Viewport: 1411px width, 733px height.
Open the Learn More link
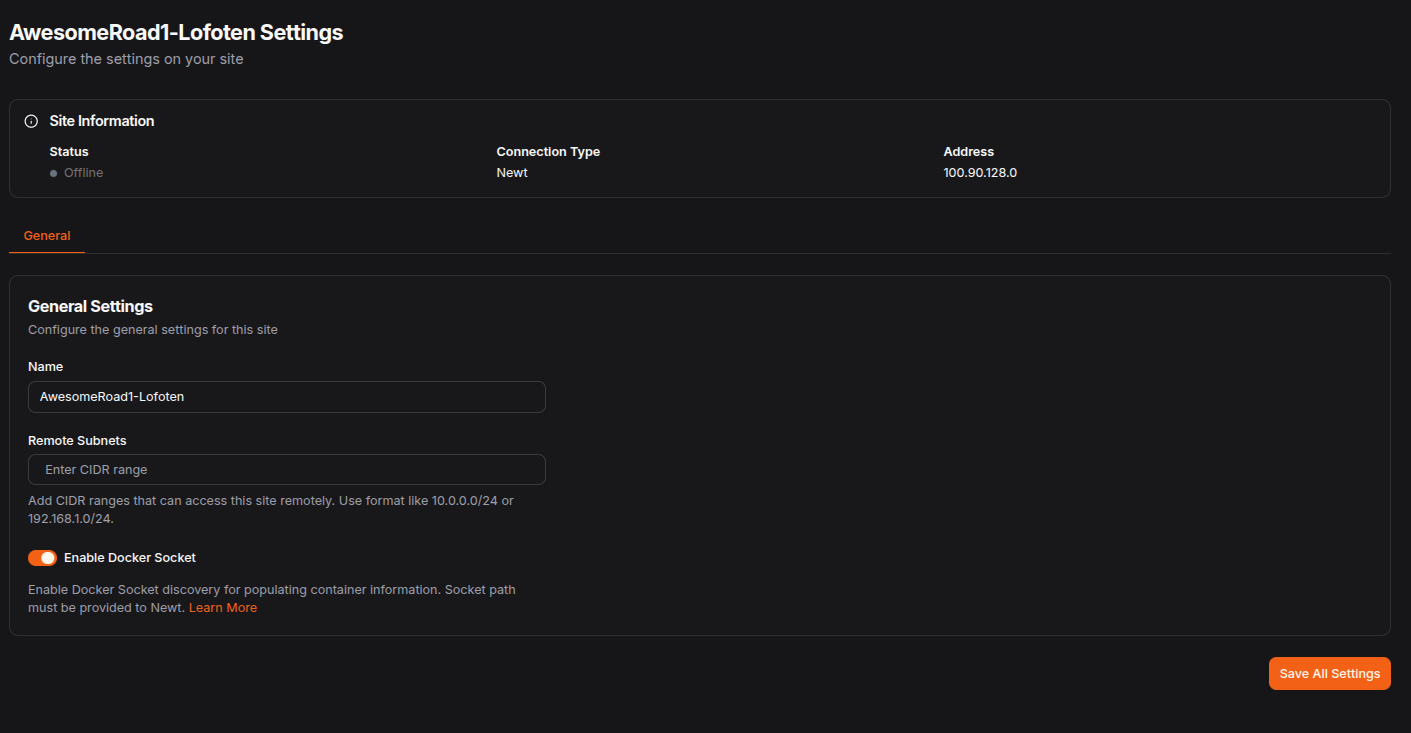click(x=223, y=608)
